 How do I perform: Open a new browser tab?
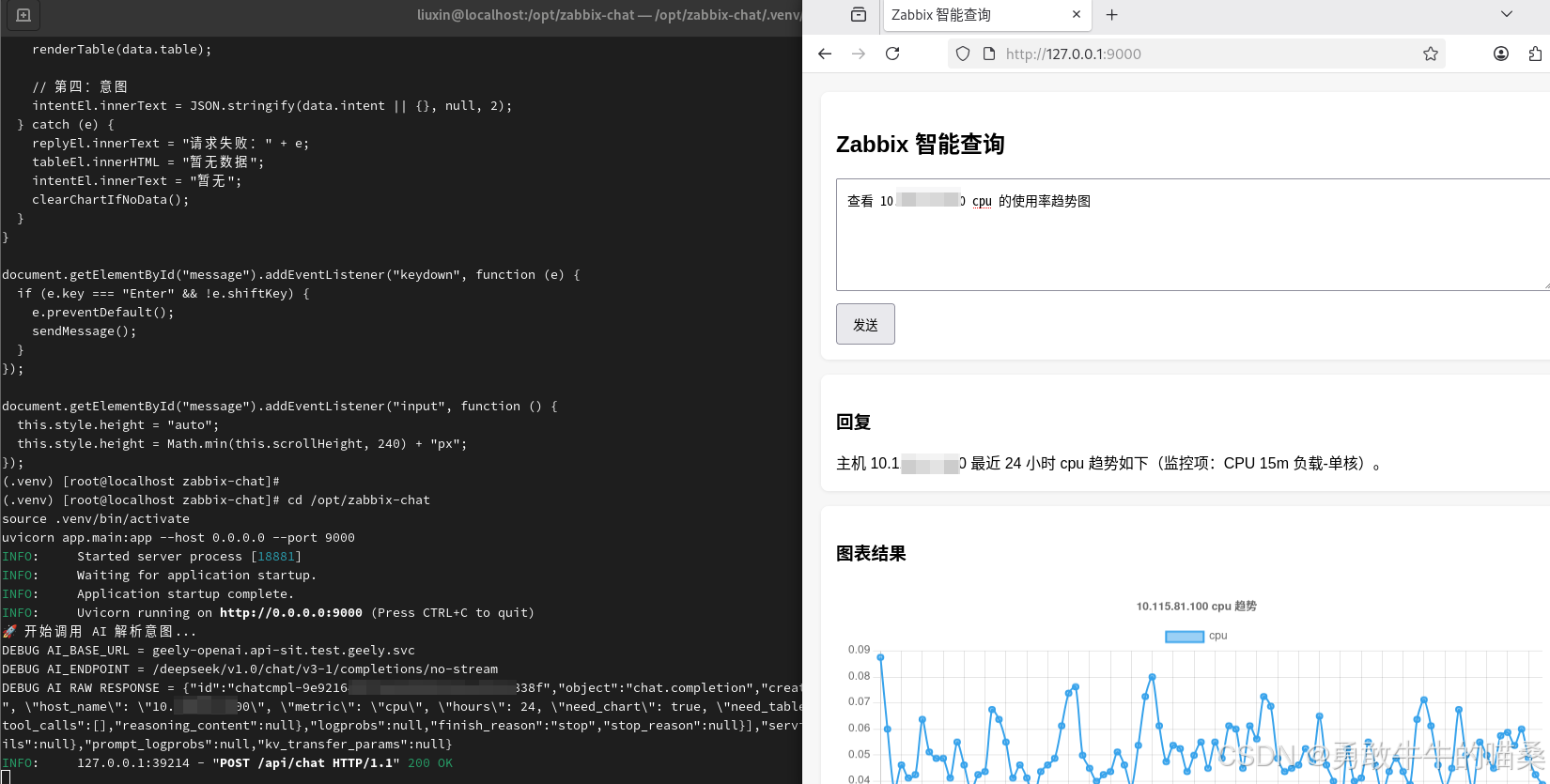pyautogui.click(x=1112, y=14)
